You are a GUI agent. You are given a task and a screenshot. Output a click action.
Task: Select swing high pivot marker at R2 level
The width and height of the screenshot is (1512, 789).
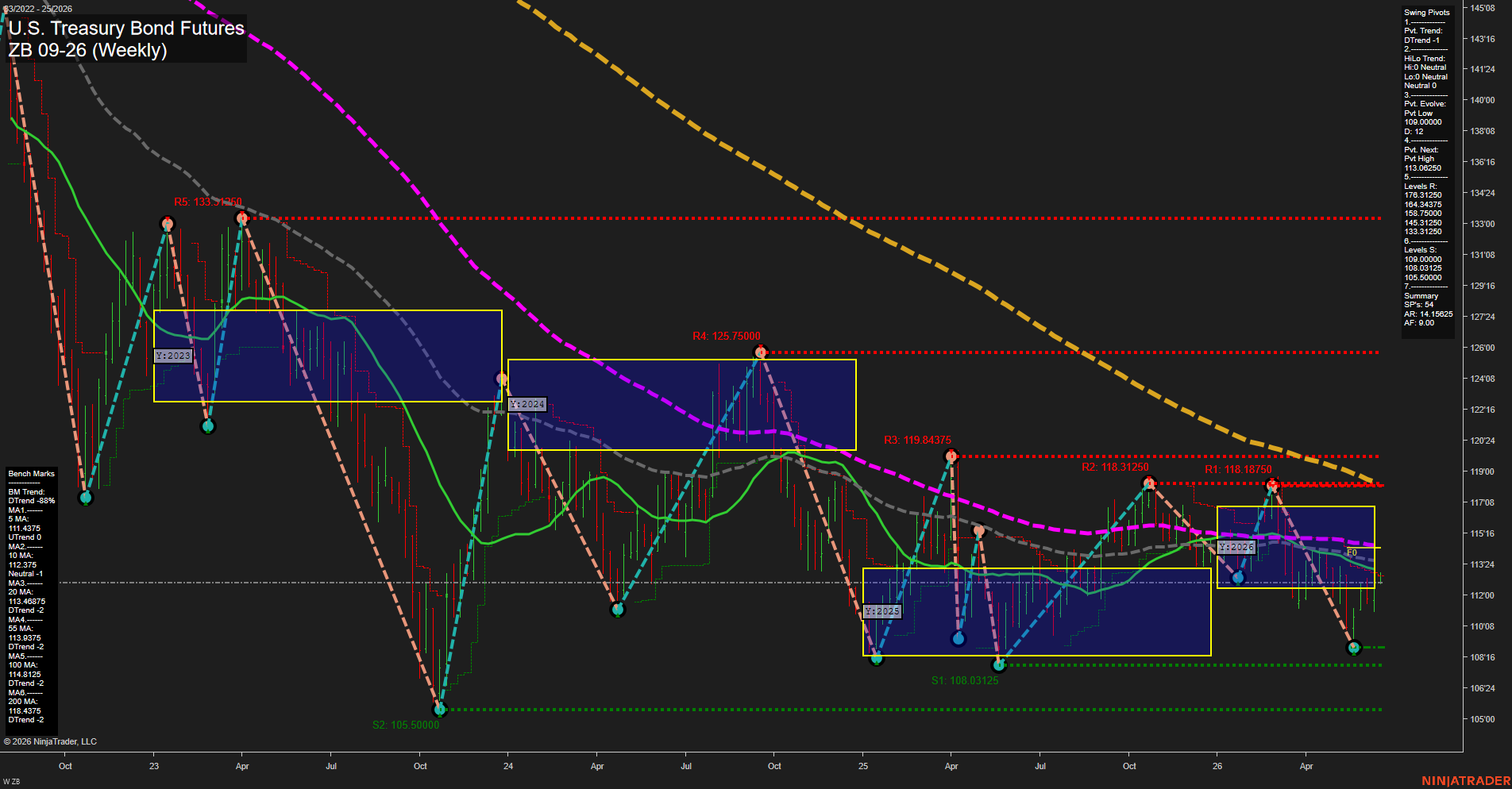pyautogui.click(x=1148, y=483)
